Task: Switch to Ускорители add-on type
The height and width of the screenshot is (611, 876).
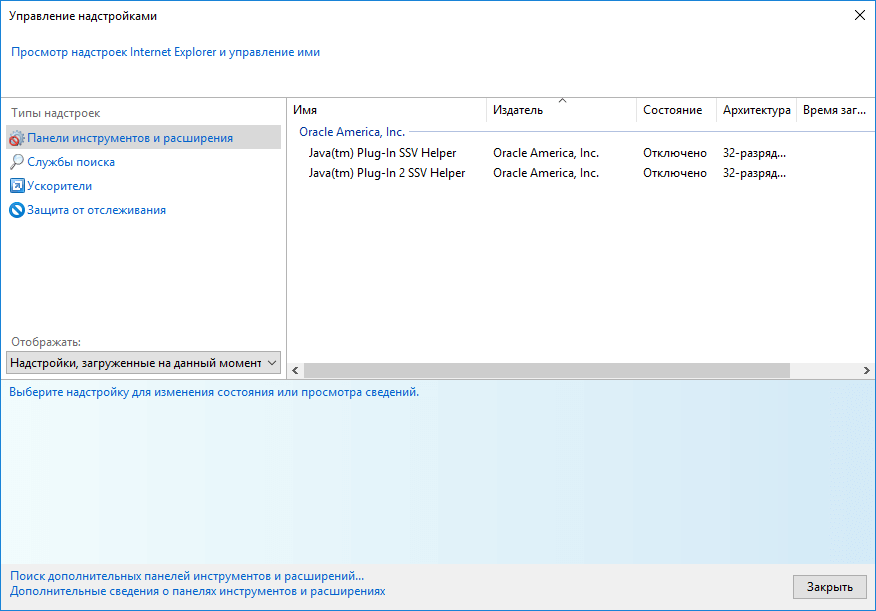Action: (x=59, y=186)
